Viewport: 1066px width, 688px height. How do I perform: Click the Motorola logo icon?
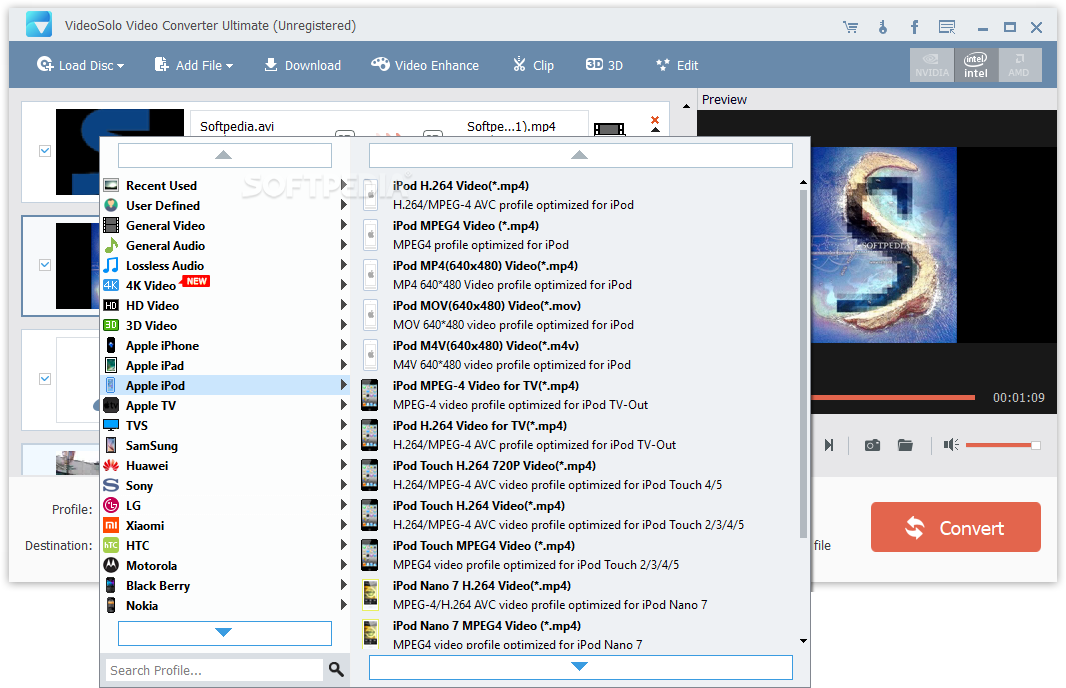click(x=111, y=566)
